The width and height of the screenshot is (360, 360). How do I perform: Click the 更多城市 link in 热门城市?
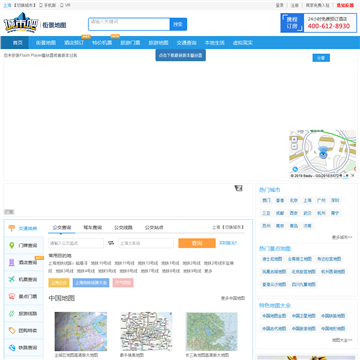coord(342,237)
